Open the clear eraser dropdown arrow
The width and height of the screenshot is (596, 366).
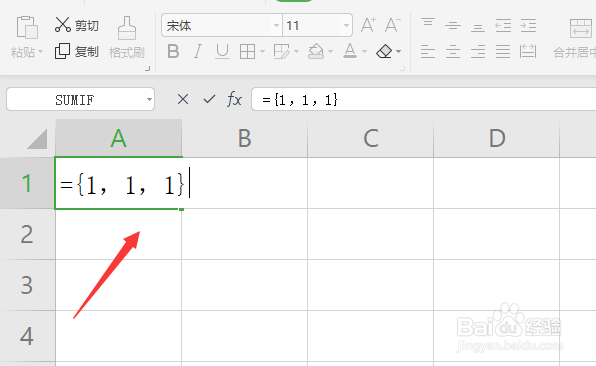click(x=398, y=51)
